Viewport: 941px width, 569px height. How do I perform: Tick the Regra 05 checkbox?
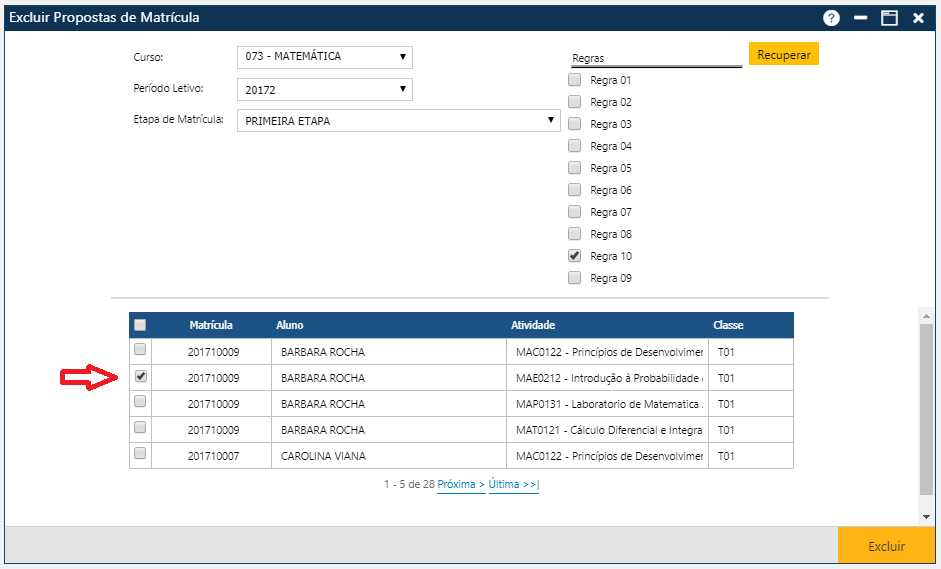click(x=575, y=168)
